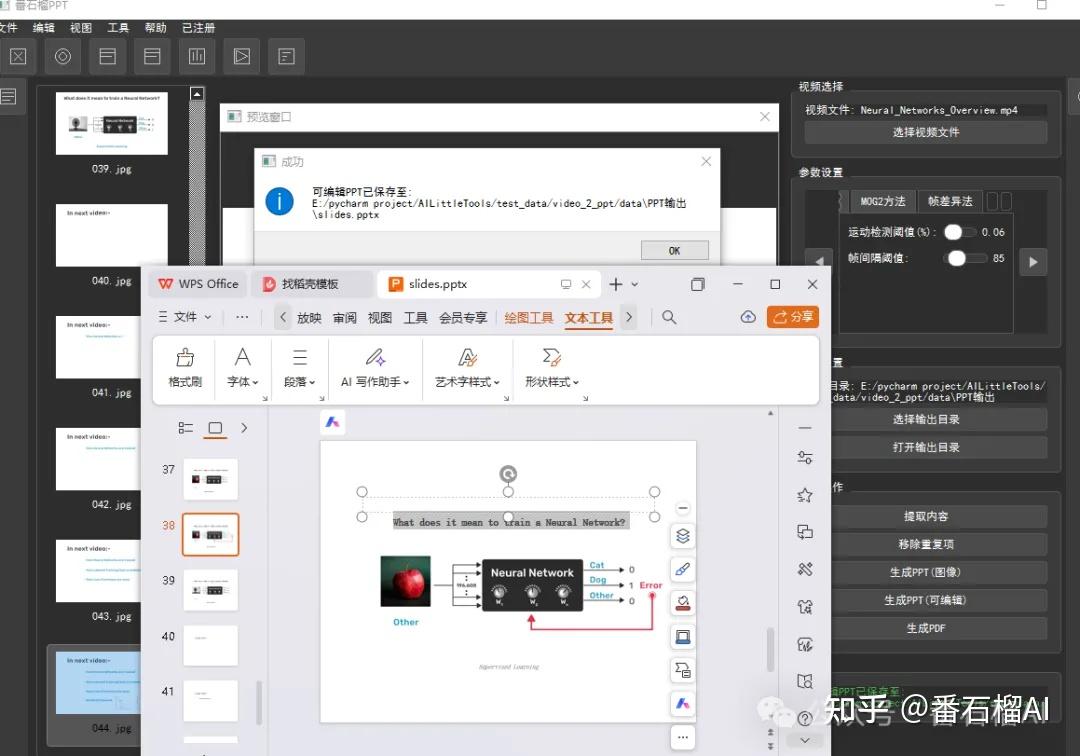The width and height of the screenshot is (1080, 756).
Task: Click the orange 分享 share button
Action: [793, 317]
